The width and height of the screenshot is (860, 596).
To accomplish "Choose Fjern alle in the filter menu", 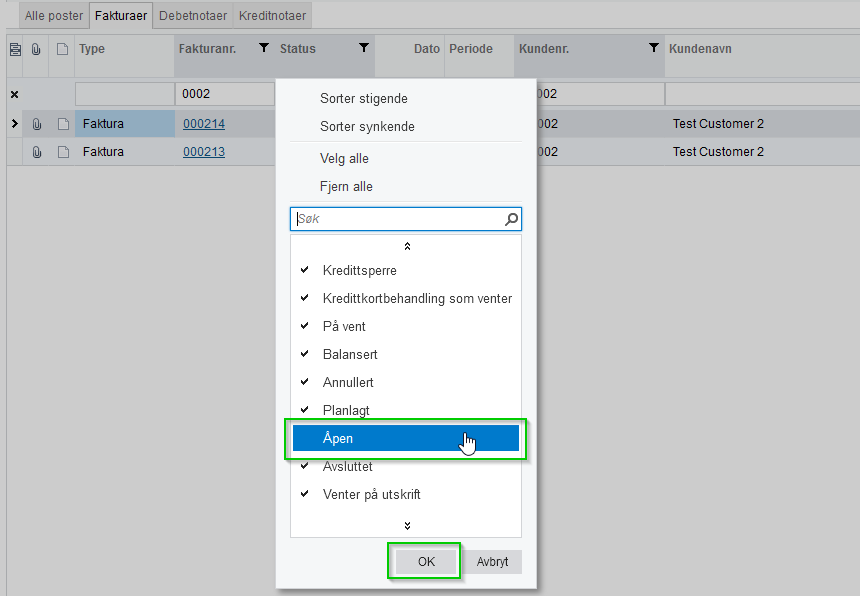I will tap(346, 187).
